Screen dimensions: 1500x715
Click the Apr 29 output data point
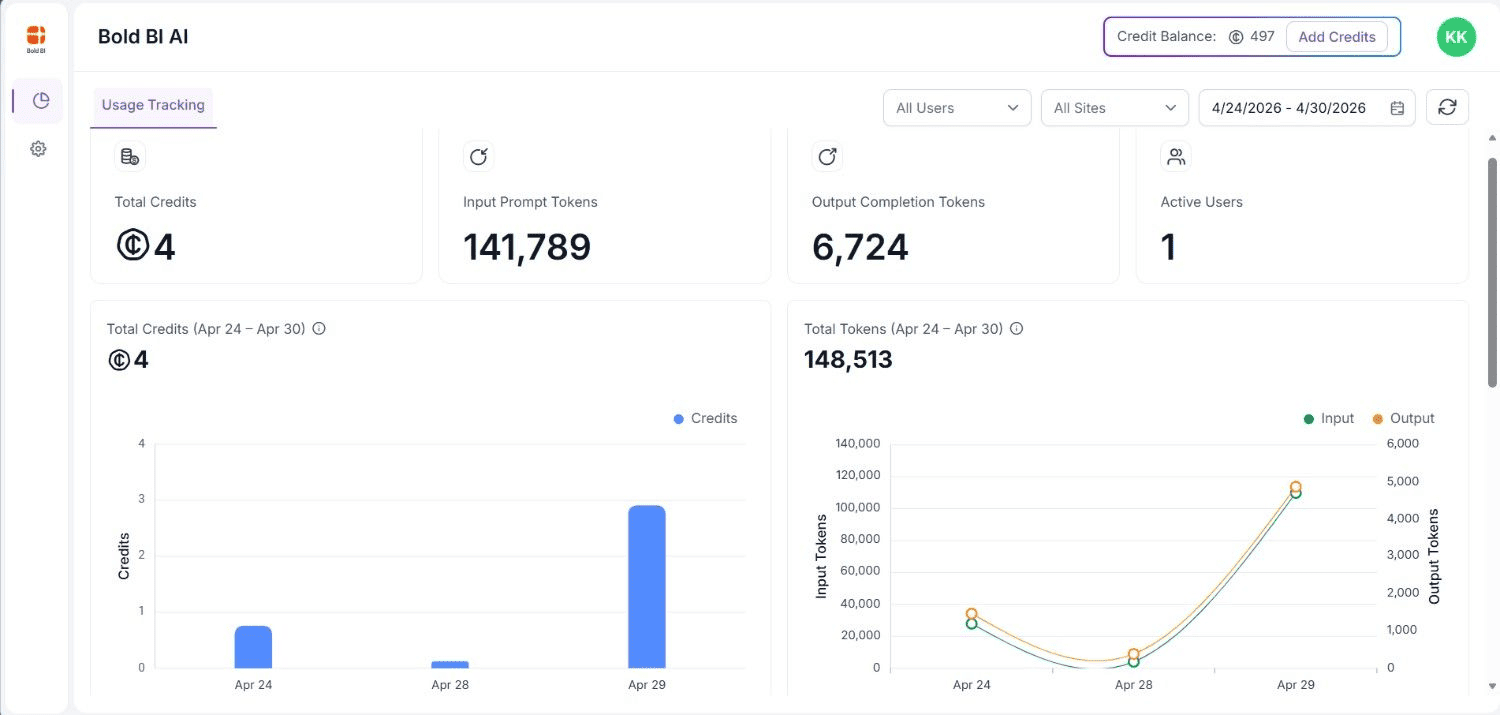[x=1295, y=487]
